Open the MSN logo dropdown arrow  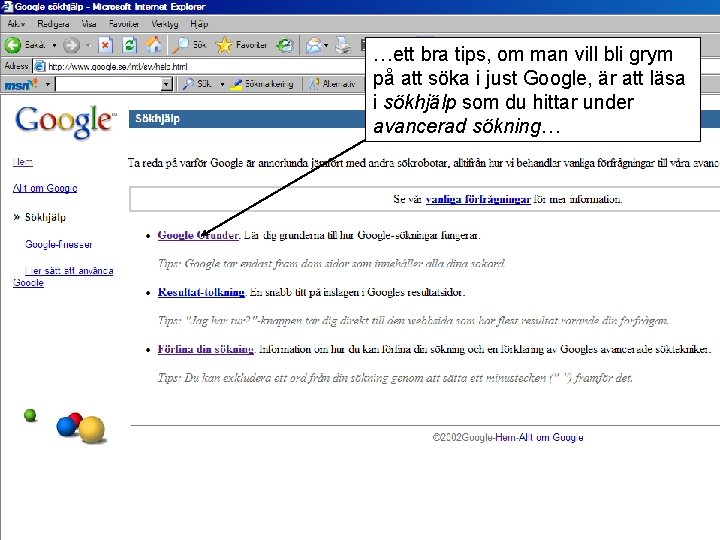47,84
